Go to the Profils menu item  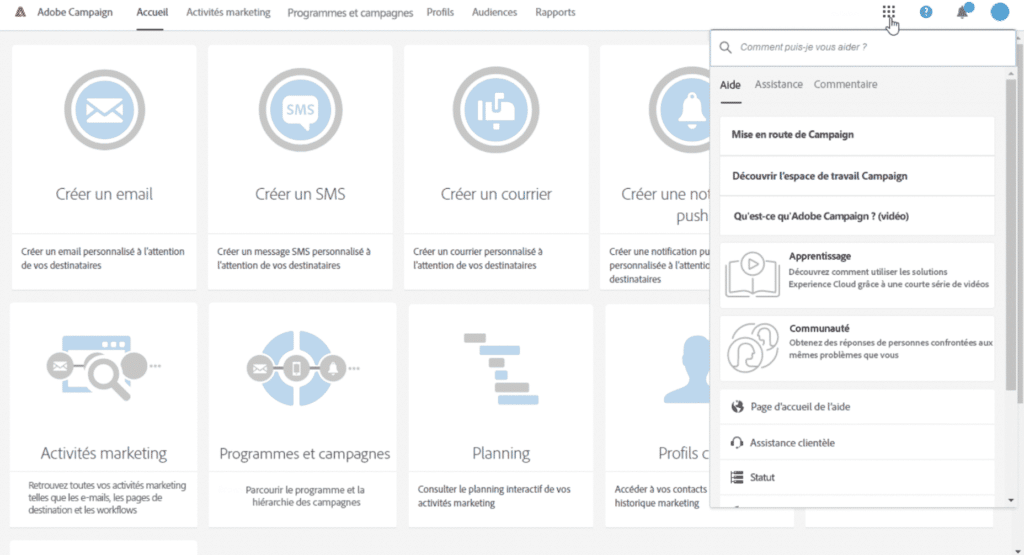coord(440,13)
